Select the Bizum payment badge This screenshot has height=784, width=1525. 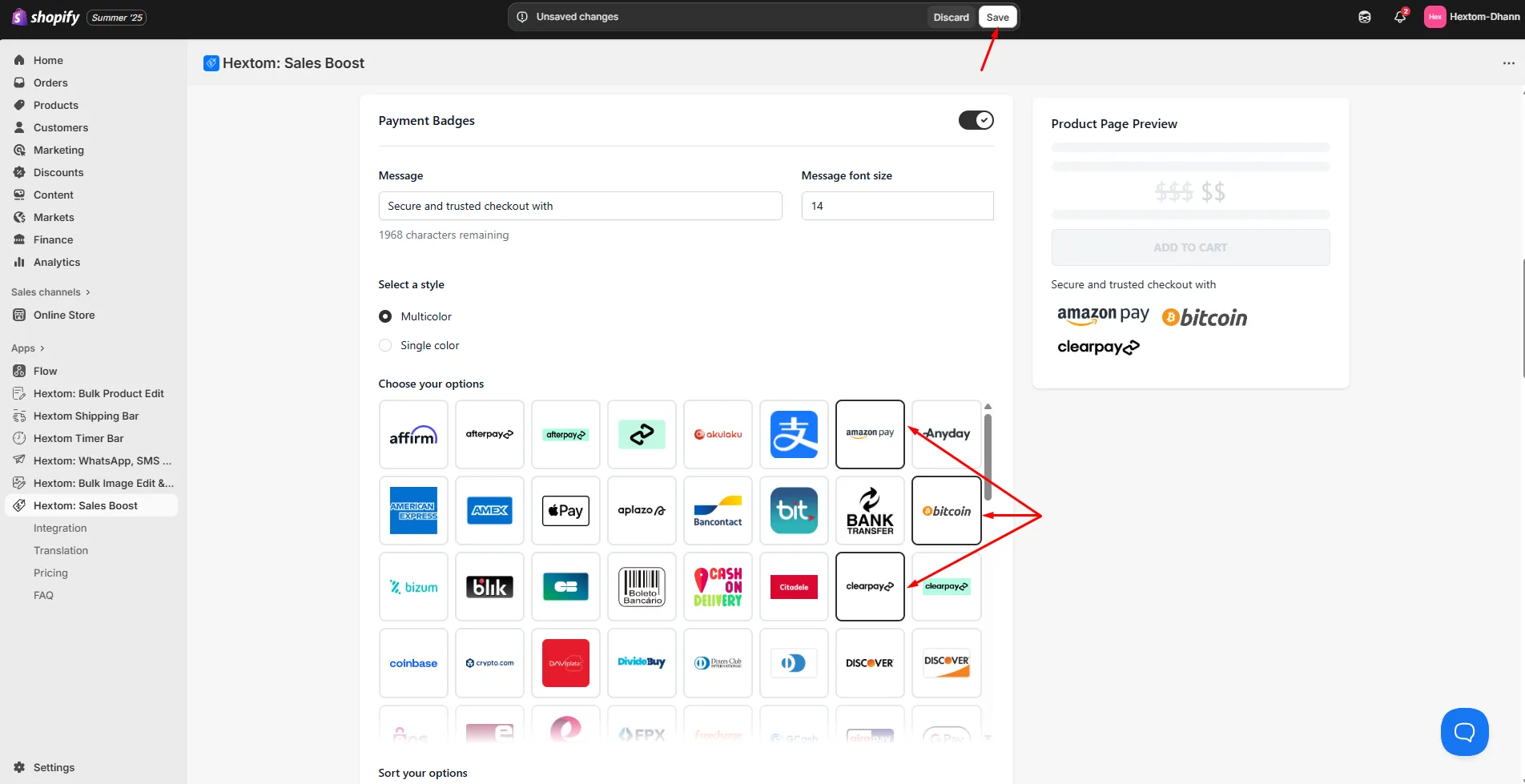point(413,586)
